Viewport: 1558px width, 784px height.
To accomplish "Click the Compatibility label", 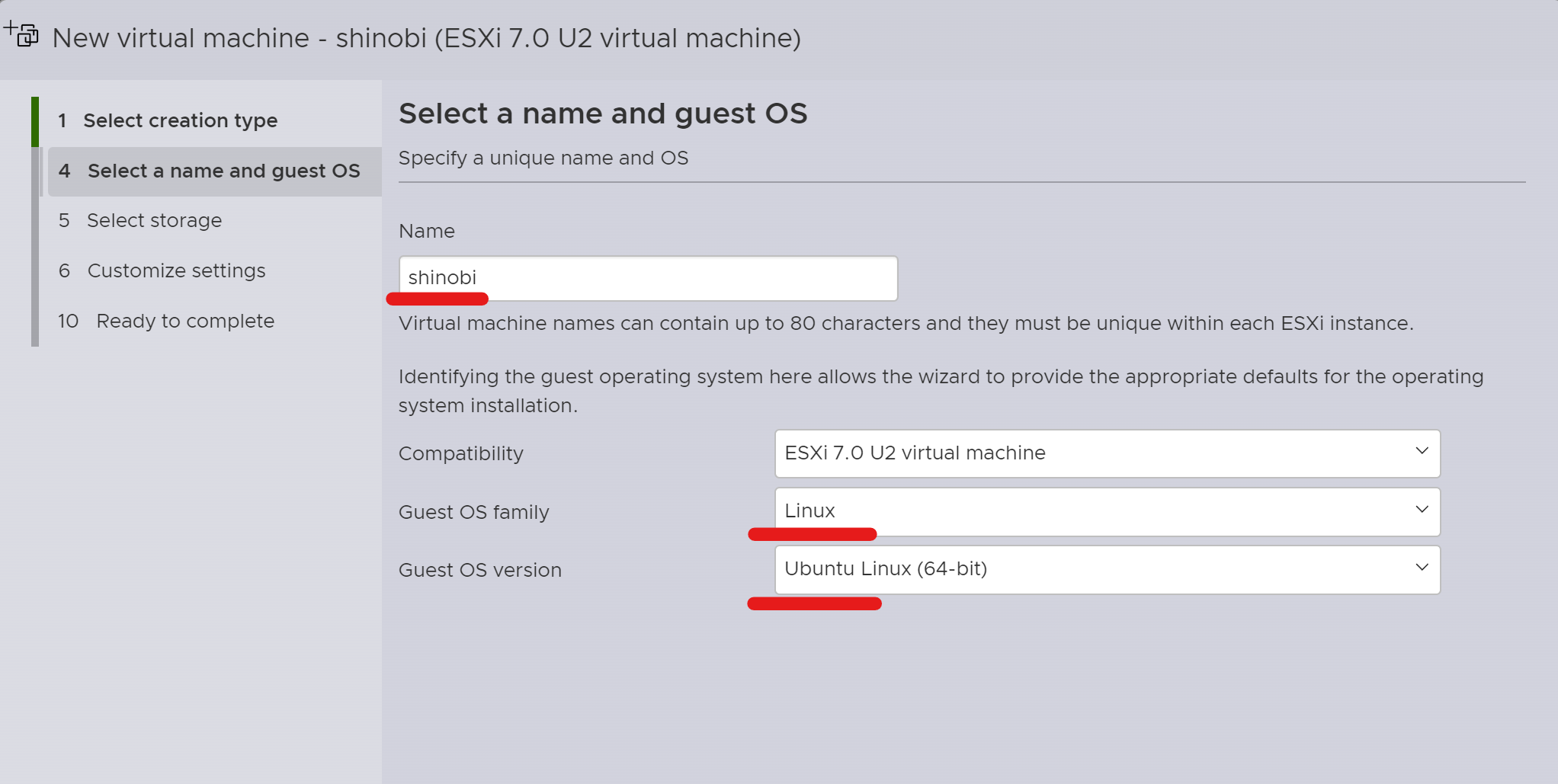I will point(460,453).
